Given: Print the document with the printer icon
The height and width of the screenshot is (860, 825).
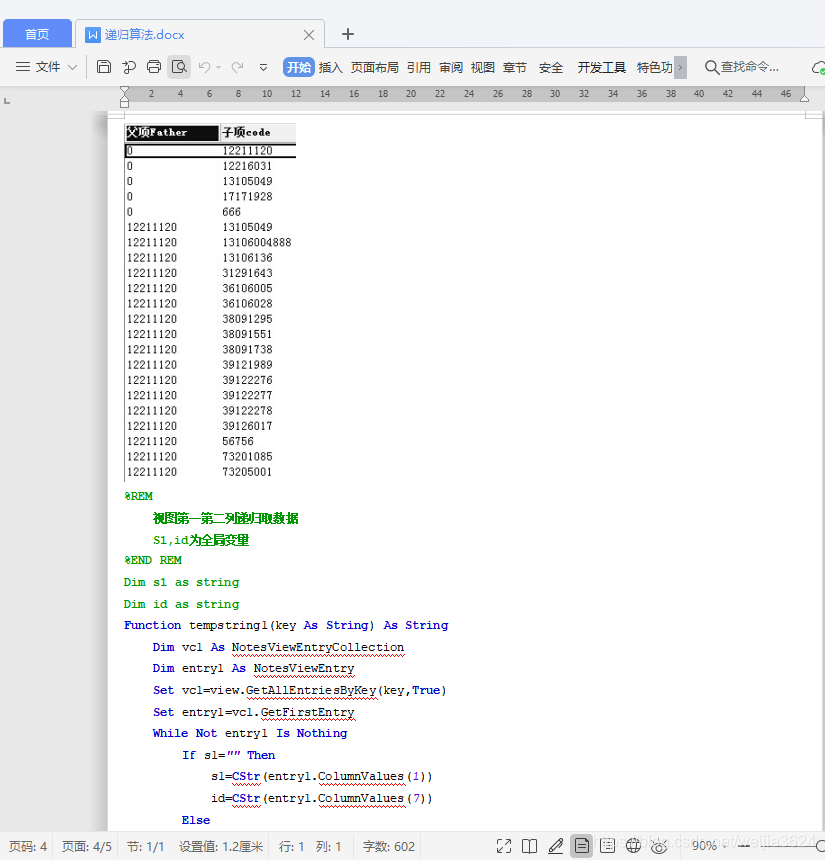Looking at the screenshot, I should click(154, 67).
